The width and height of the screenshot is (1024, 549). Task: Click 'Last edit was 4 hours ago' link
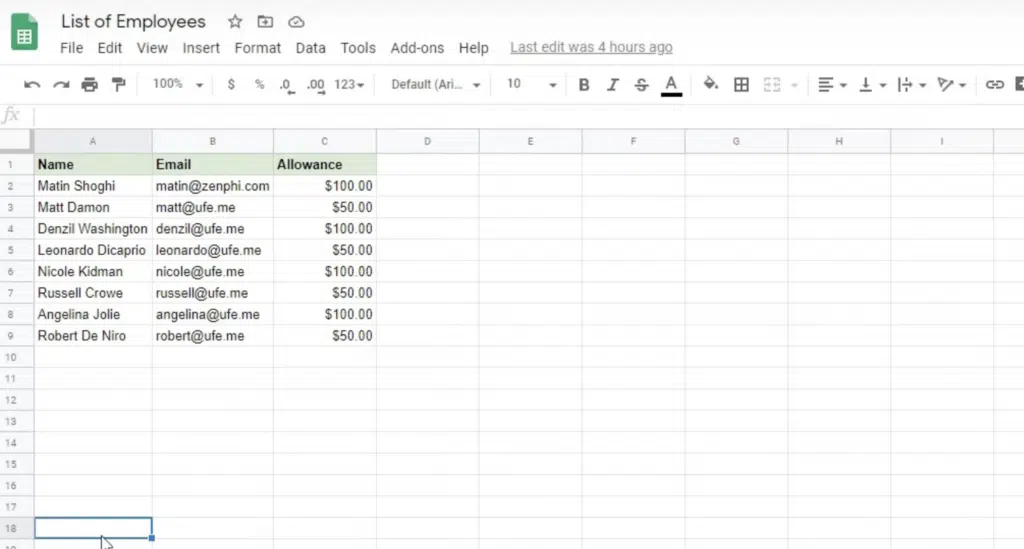tap(591, 47)
